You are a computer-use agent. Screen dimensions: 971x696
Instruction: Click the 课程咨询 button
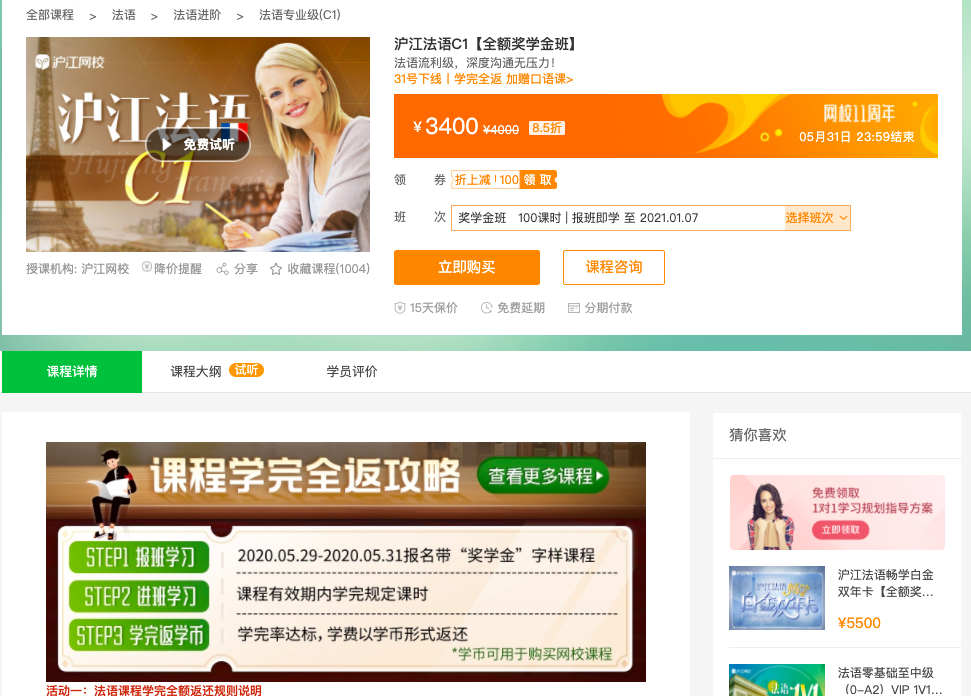coord(614,267)
